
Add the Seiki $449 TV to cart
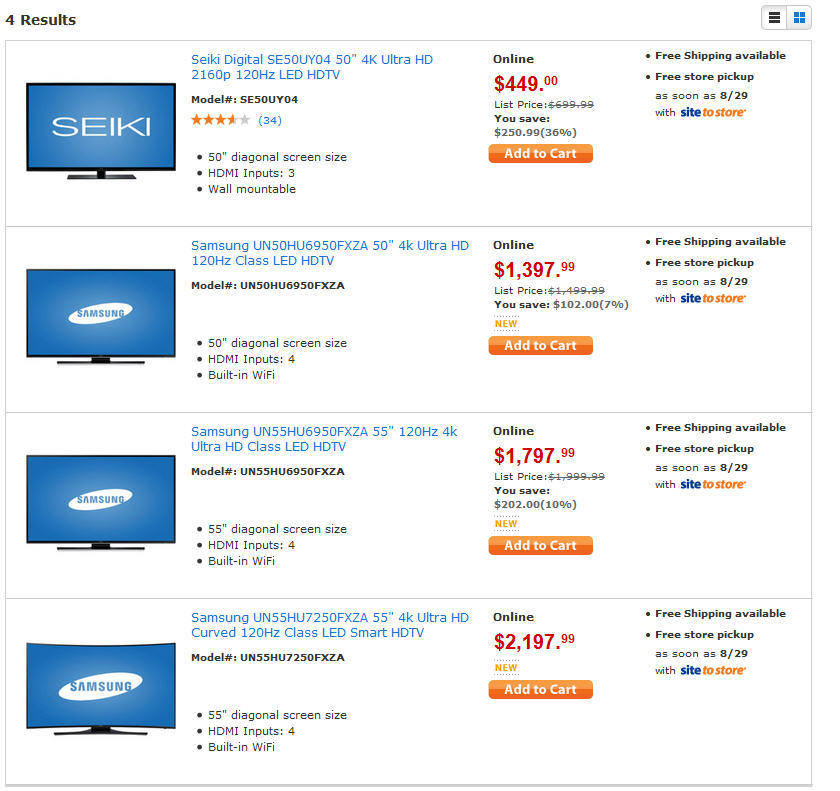pyautogui.click(x=540, y=154)
